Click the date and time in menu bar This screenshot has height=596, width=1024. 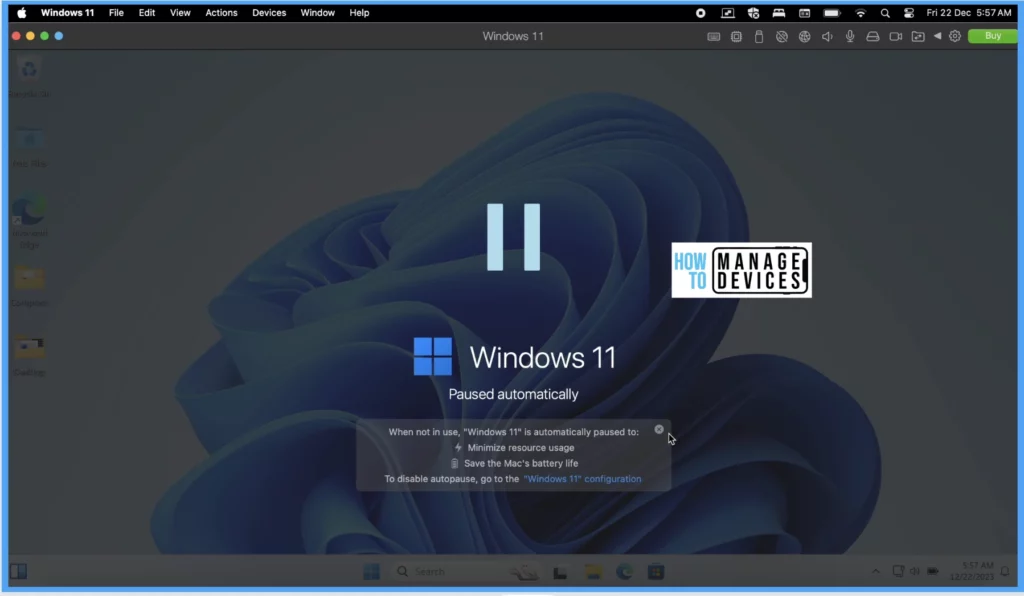968,12
